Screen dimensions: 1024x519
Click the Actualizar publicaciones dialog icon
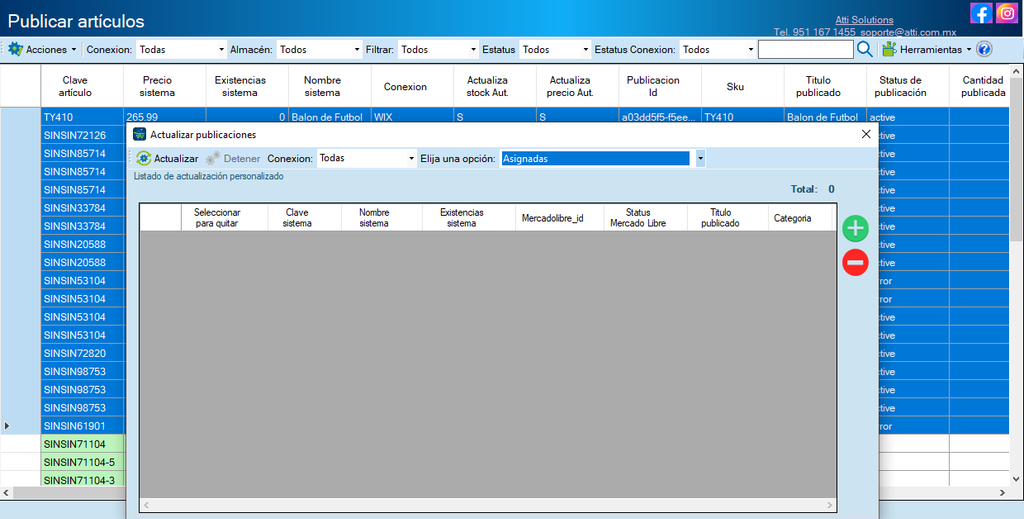click(x=139, y=134)
